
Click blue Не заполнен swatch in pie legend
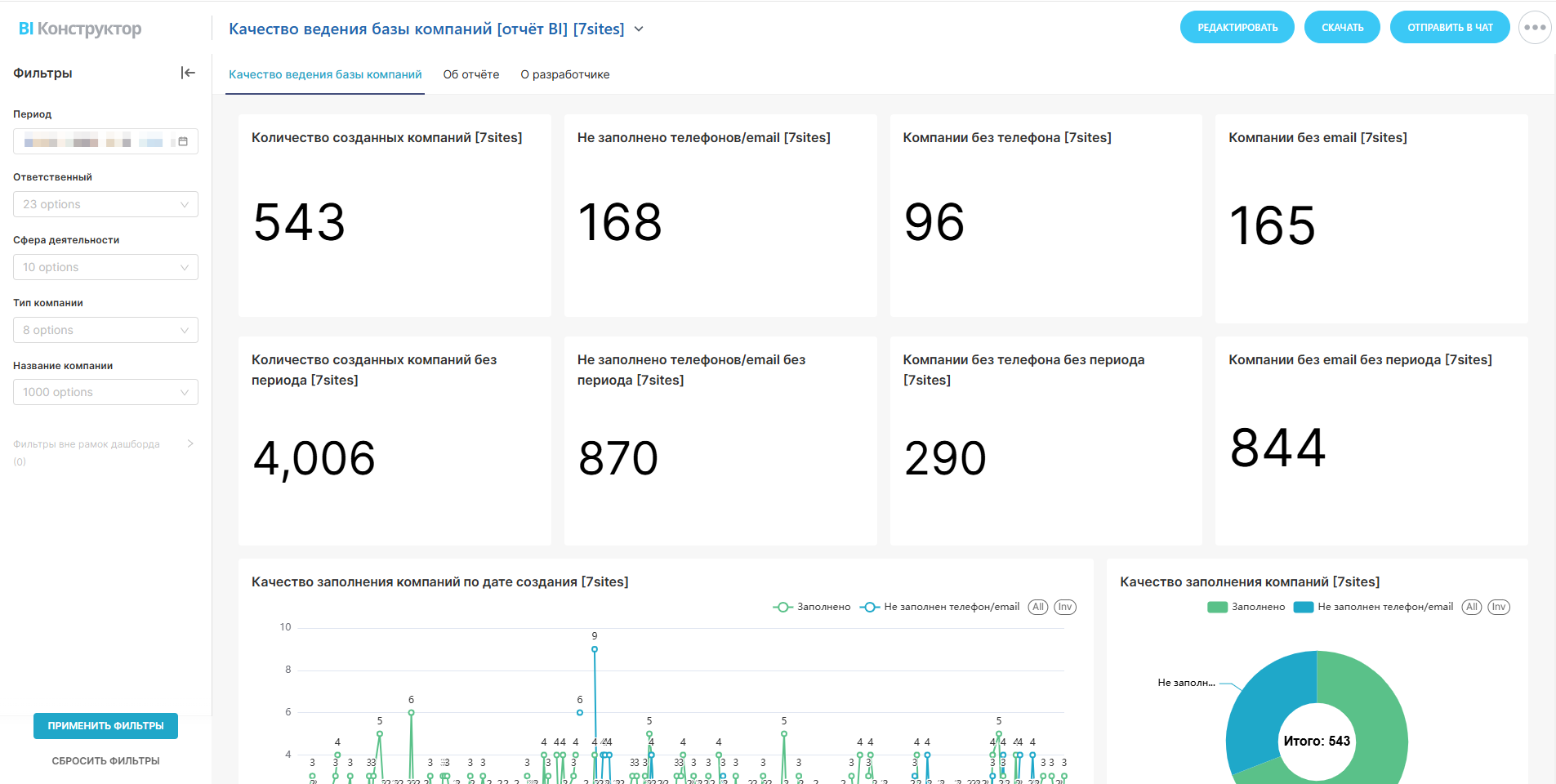1304,607
